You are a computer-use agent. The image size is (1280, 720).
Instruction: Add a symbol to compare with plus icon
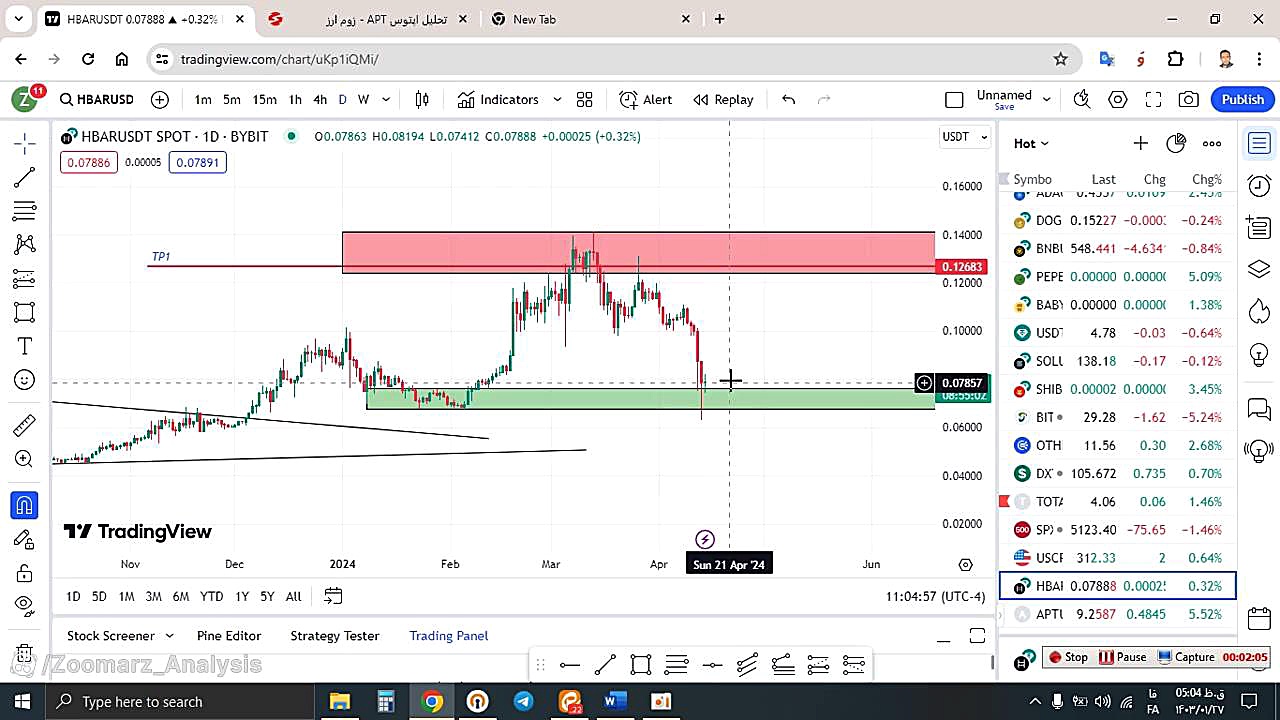(x=160, y=99)
